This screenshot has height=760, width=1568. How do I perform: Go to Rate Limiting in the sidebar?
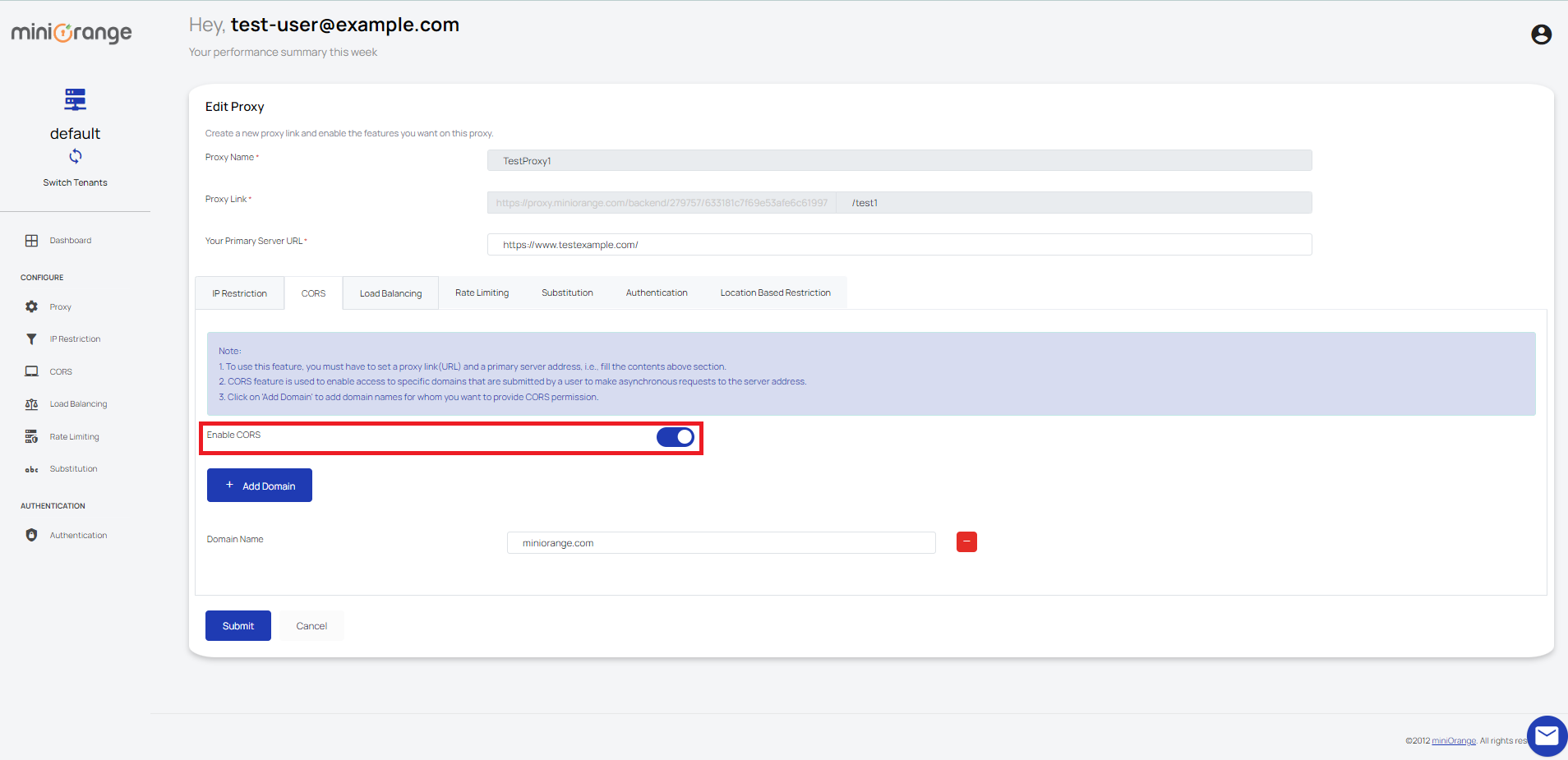pyautogui.click(x=74, y=437)
